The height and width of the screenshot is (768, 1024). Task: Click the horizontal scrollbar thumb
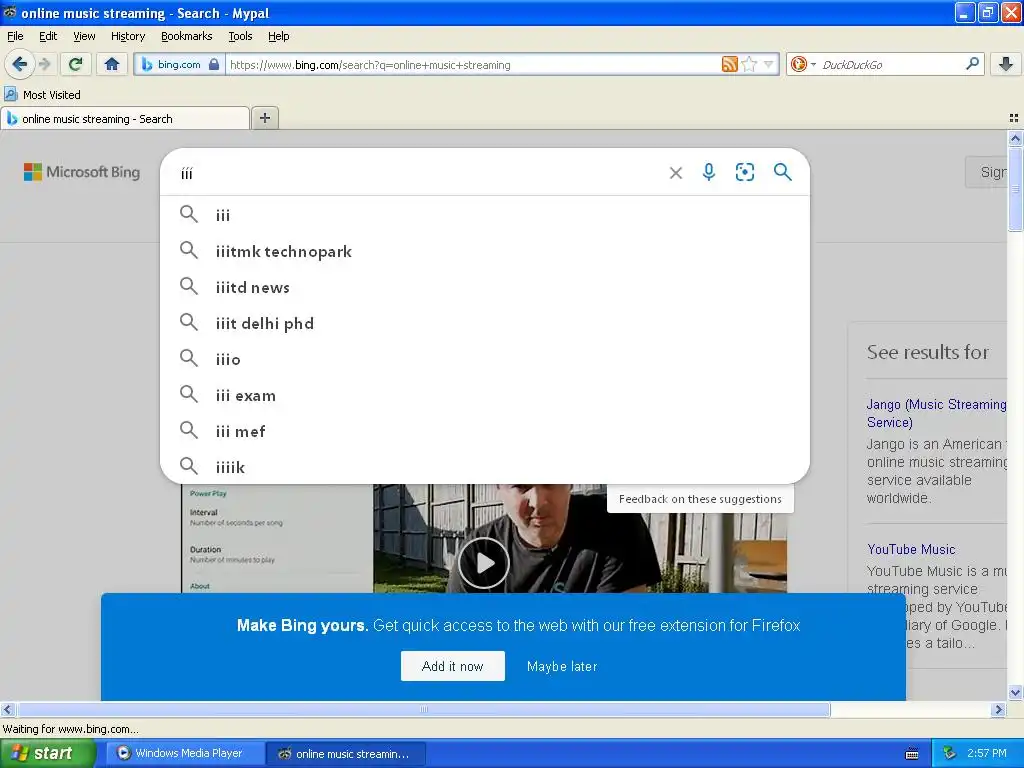point(423,709)
